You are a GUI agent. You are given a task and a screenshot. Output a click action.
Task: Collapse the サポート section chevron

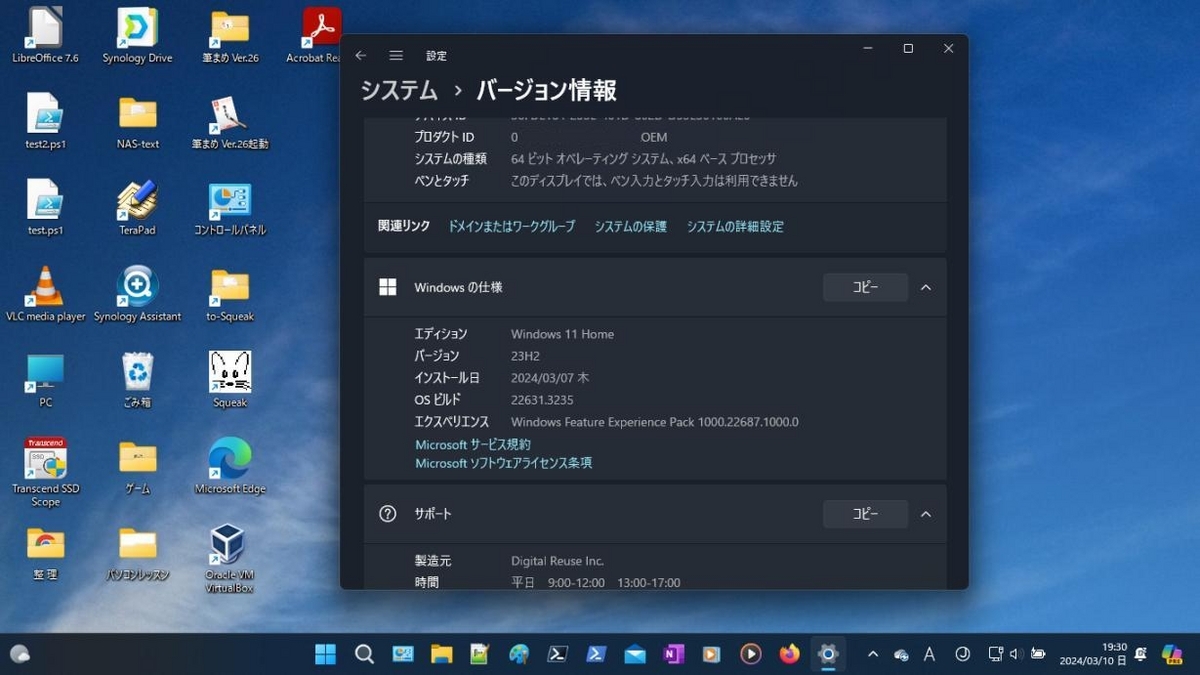point(926,514)
